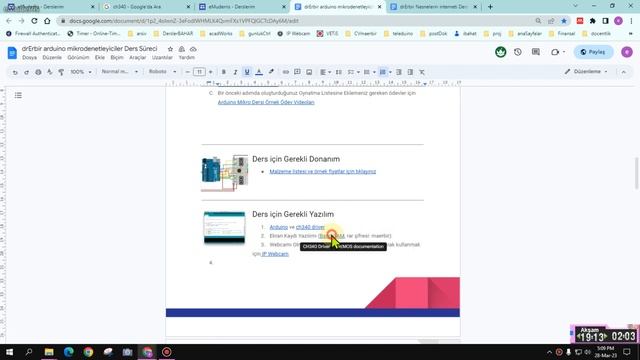Open the Yardım menu
640x360 pixels.
pos(187,58)
